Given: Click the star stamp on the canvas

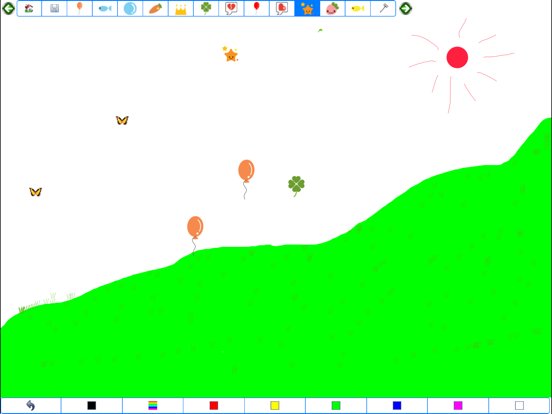Looking at the screenshot, I should coord(231,54).
